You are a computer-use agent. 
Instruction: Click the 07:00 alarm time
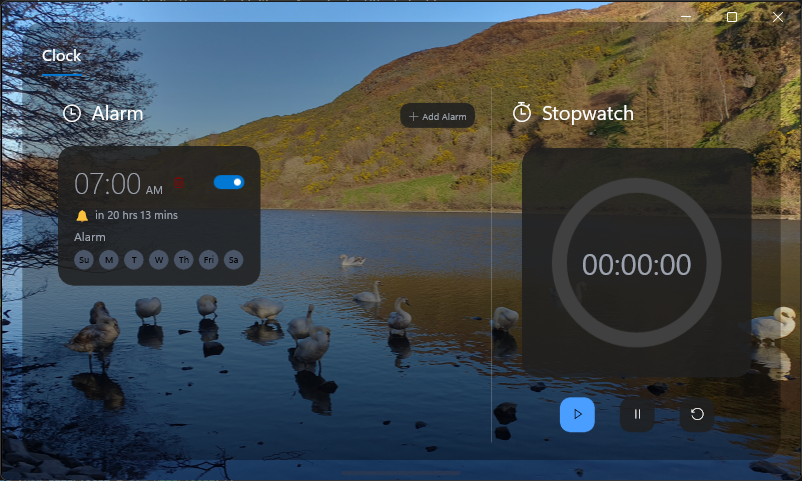click(x=107, y=184)
